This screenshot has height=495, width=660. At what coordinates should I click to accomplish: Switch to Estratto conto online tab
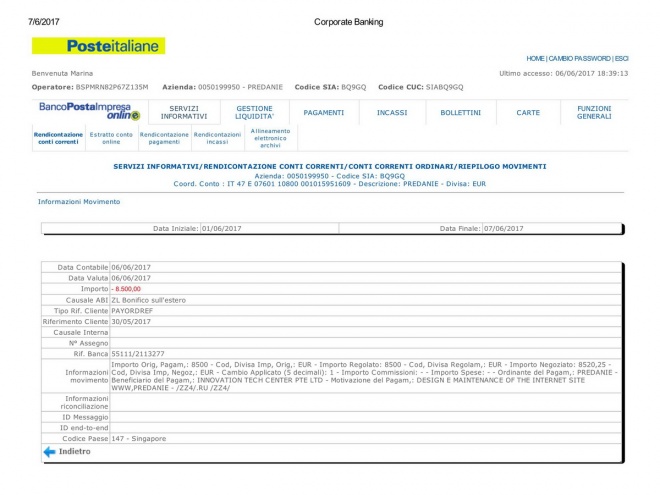point(111,138)
